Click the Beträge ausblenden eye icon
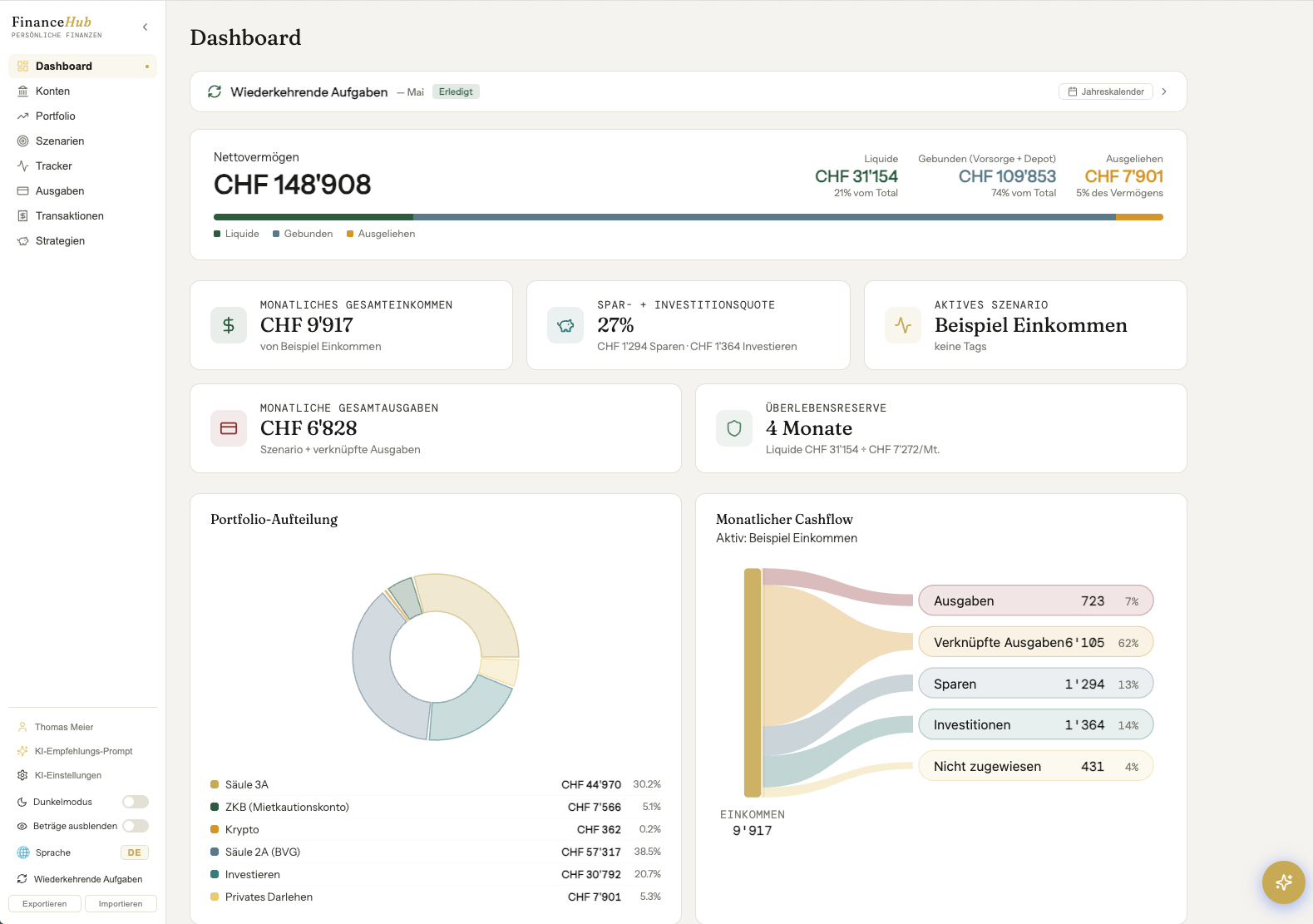Screen dimensions: 1313x924 [x=22, y=826]
